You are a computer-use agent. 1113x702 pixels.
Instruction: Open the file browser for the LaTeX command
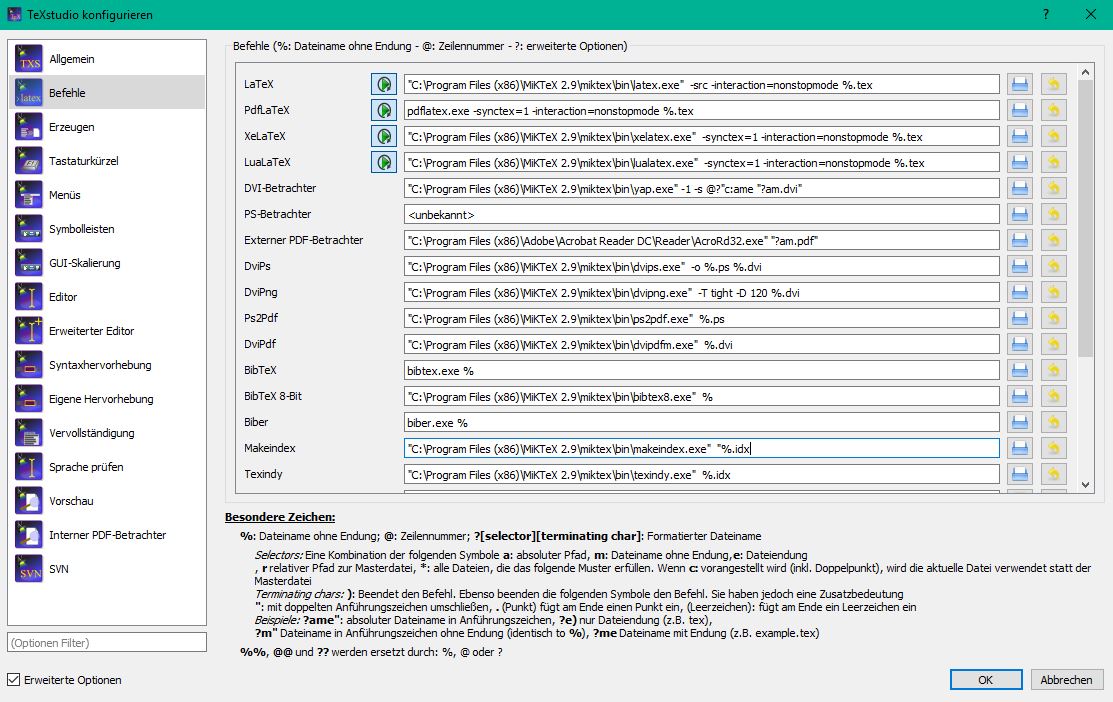1020,84
